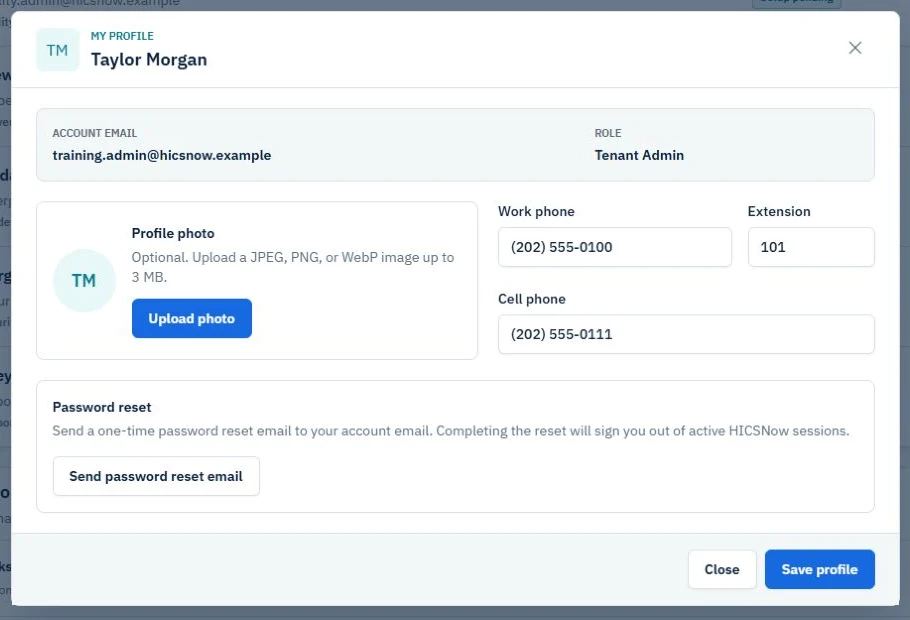Click the Close button in the dialog footer
Screen dimensions: 910x620
[x=722, y=569]
